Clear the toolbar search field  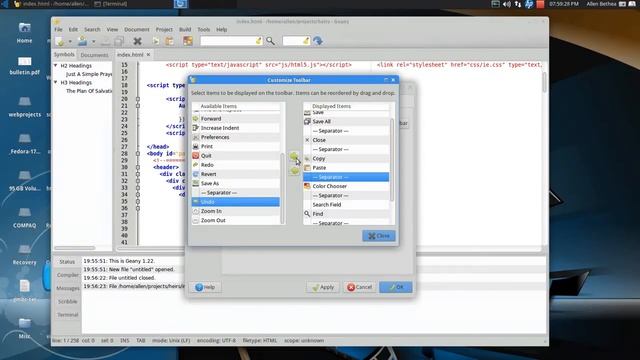point(258,41)
